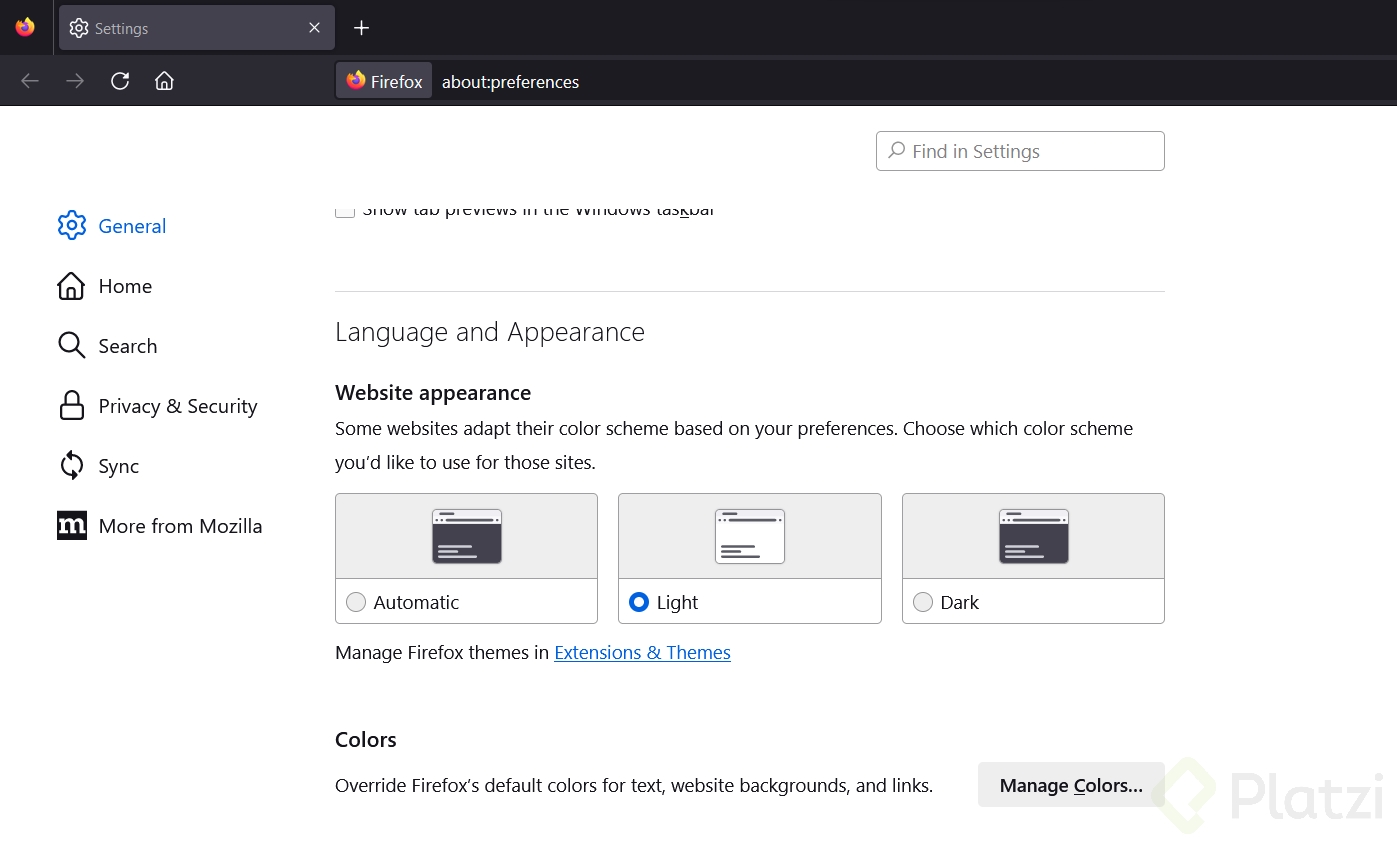Screen dimensions: 1397x843
Task: Toggle the tab previews in taskbar checkbox
Action: tap(345, 210)
